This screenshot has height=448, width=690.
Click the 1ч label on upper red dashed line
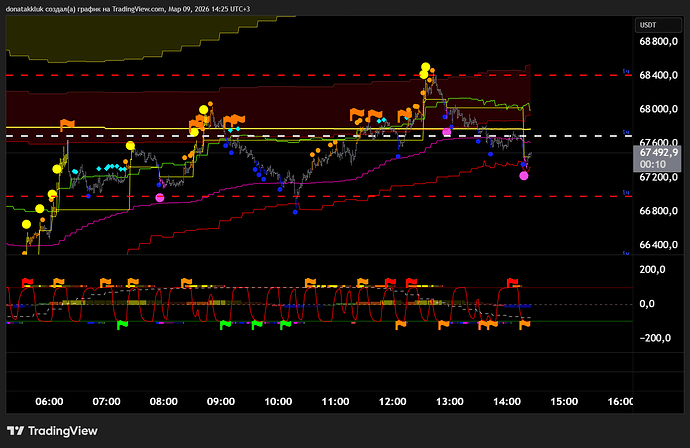coord(626,73)
